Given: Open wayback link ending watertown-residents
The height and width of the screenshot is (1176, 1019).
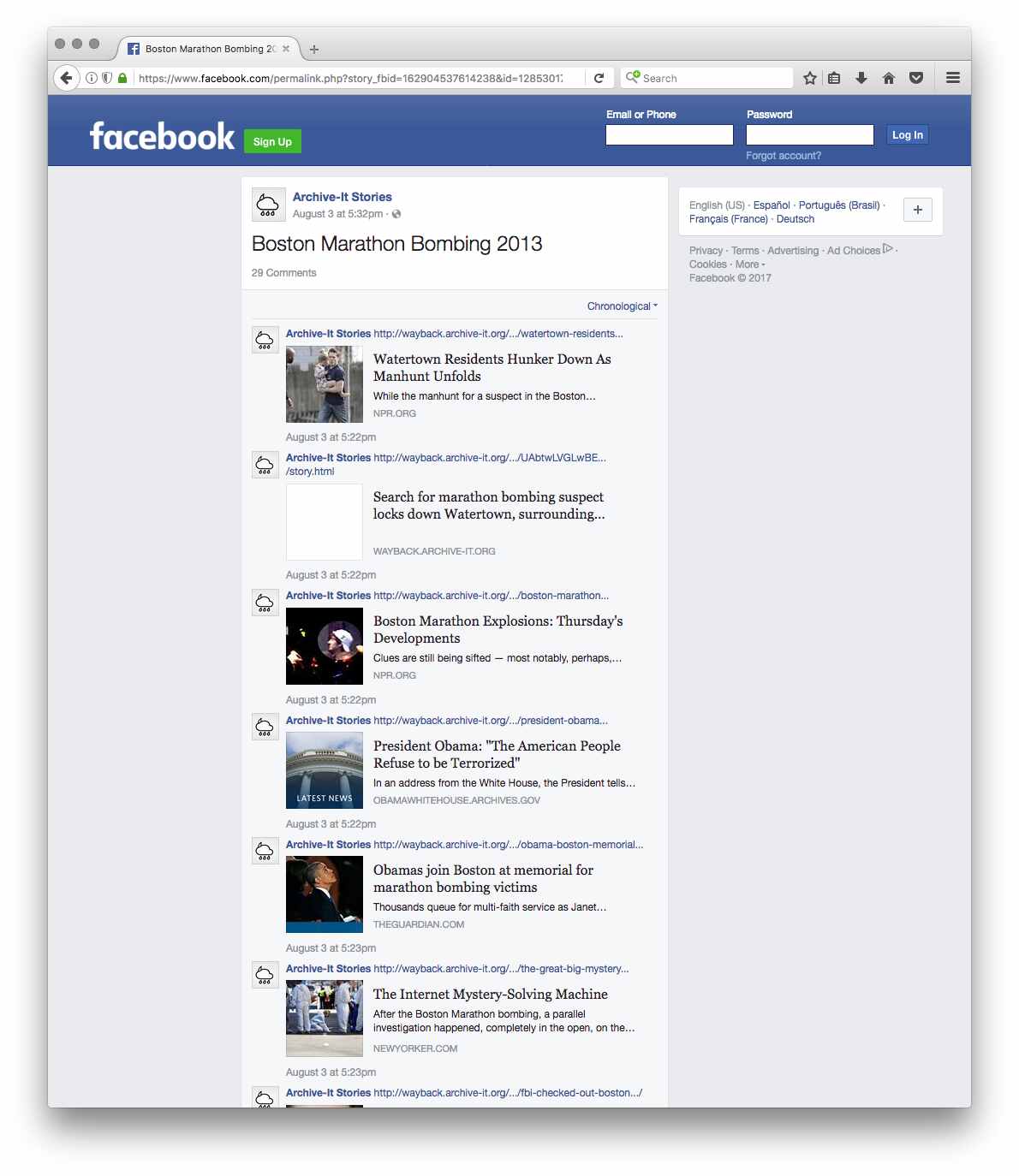Looking at the screenshot, I should tap(498, 334).
